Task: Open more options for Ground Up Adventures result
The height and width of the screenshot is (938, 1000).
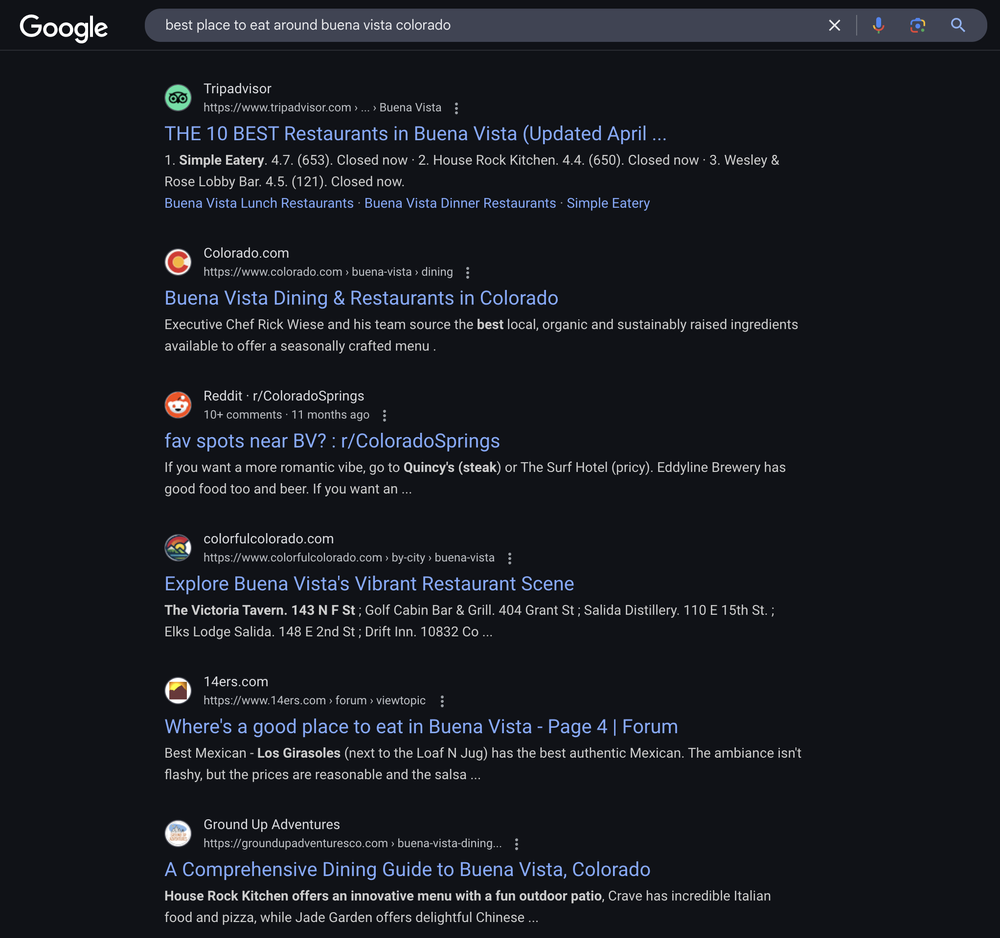Action: tap(516, 844)
